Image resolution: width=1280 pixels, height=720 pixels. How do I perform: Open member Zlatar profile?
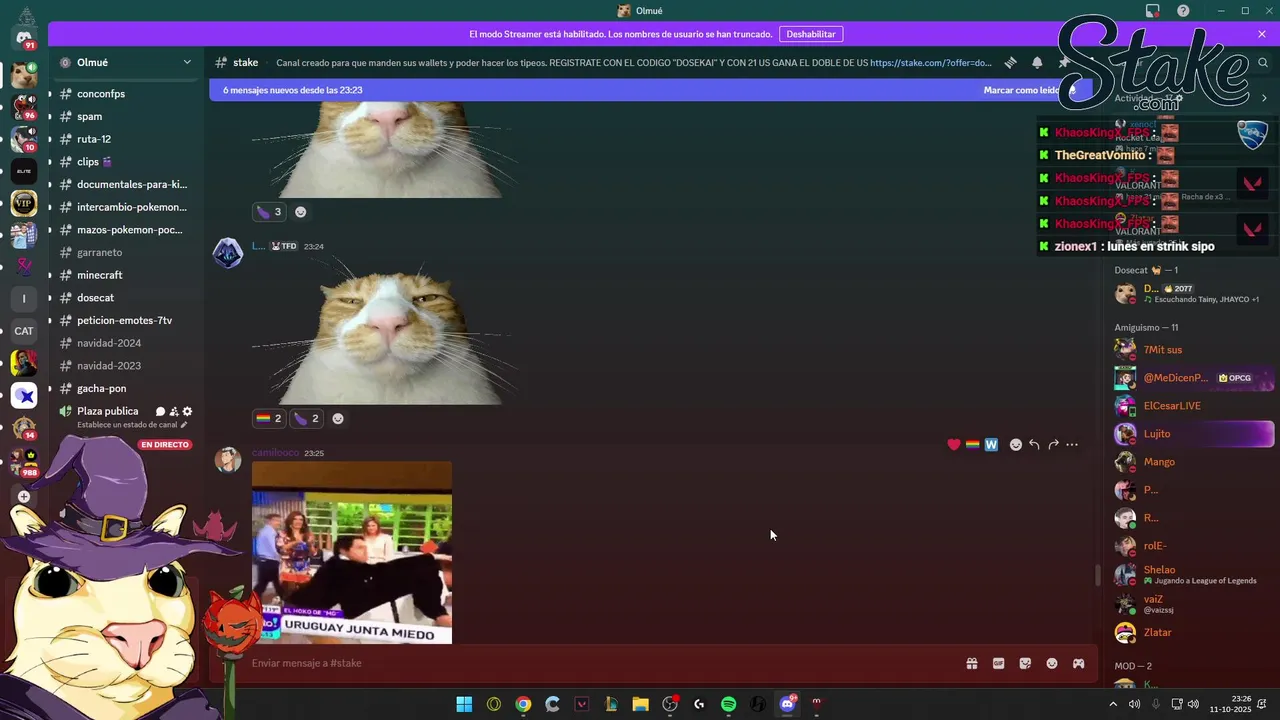click(x=1192, y=632)
